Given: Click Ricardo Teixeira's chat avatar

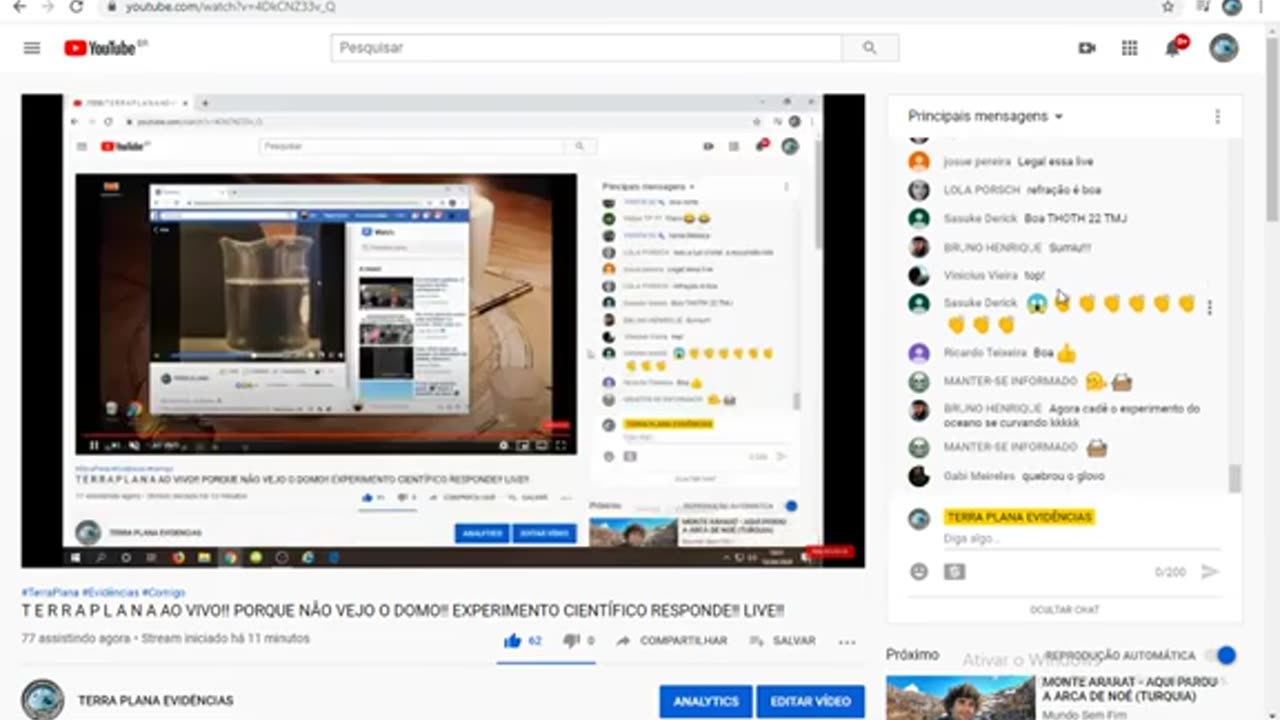Looking at the screenshot, I should (919, 353).
